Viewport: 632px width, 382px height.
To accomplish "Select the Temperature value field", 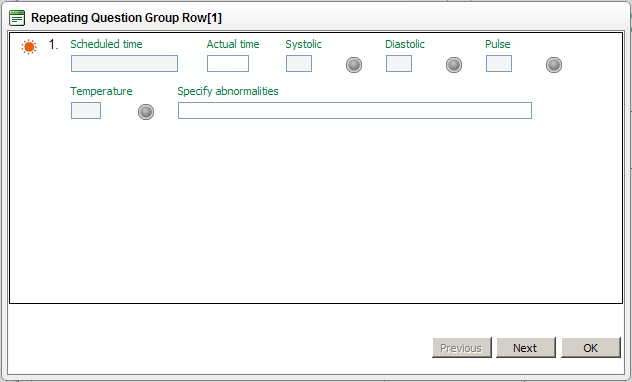I will click(x=86, y=110).
